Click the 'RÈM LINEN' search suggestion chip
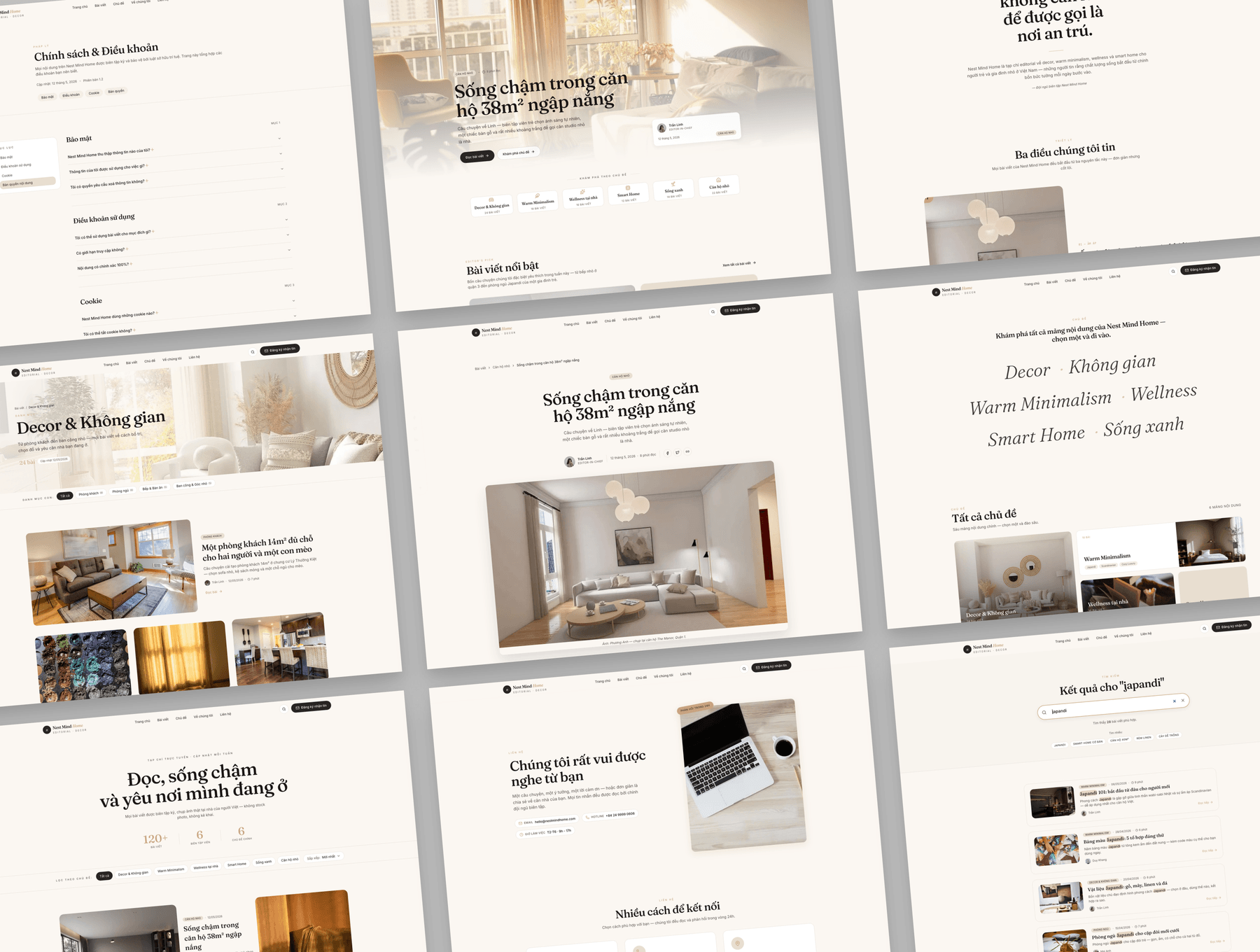This screenshot has height=952, width=1260. point(1143,738)
